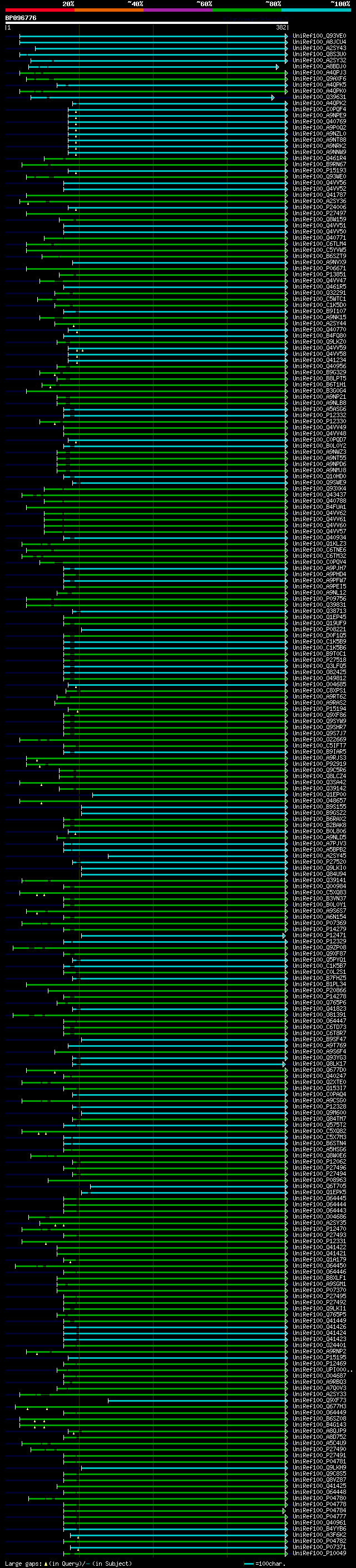Select the UniRef100_Q461R4 label

click(319, 159)
